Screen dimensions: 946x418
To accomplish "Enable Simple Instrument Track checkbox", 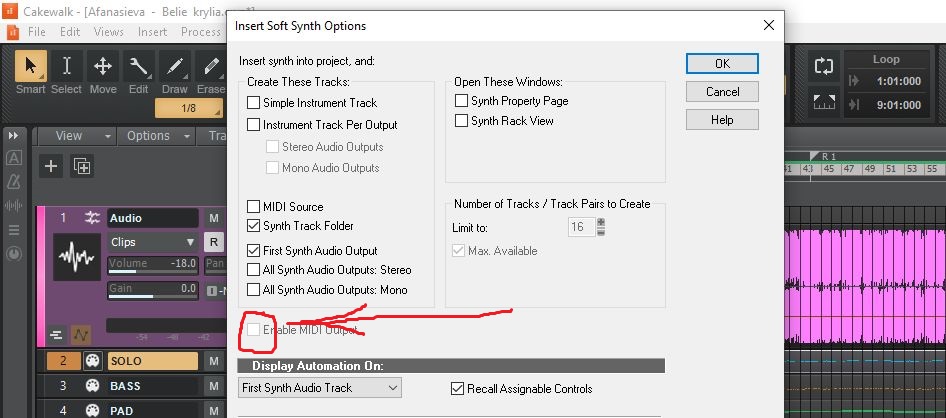I will [x=254, y=103].
